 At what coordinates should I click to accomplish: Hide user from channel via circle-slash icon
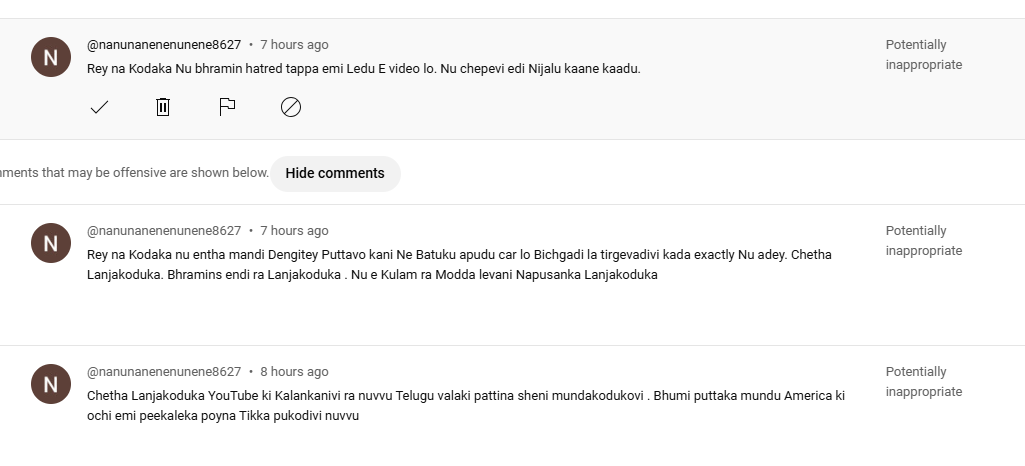[291, 107]
